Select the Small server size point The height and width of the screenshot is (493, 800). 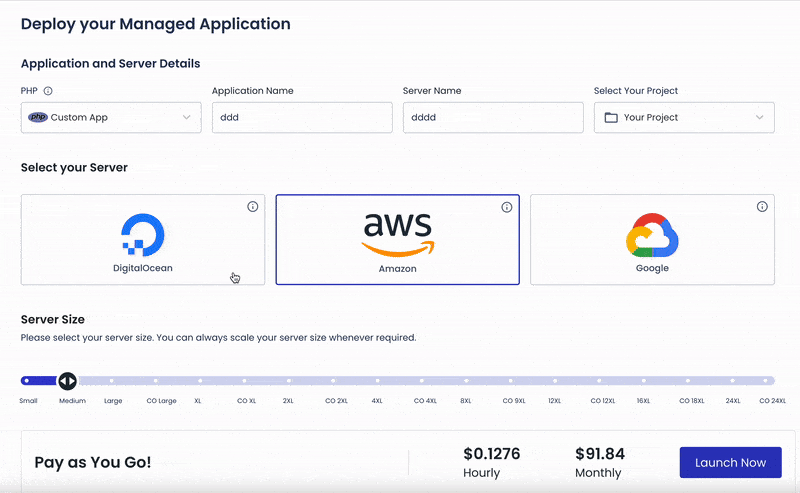click(27, 381)
